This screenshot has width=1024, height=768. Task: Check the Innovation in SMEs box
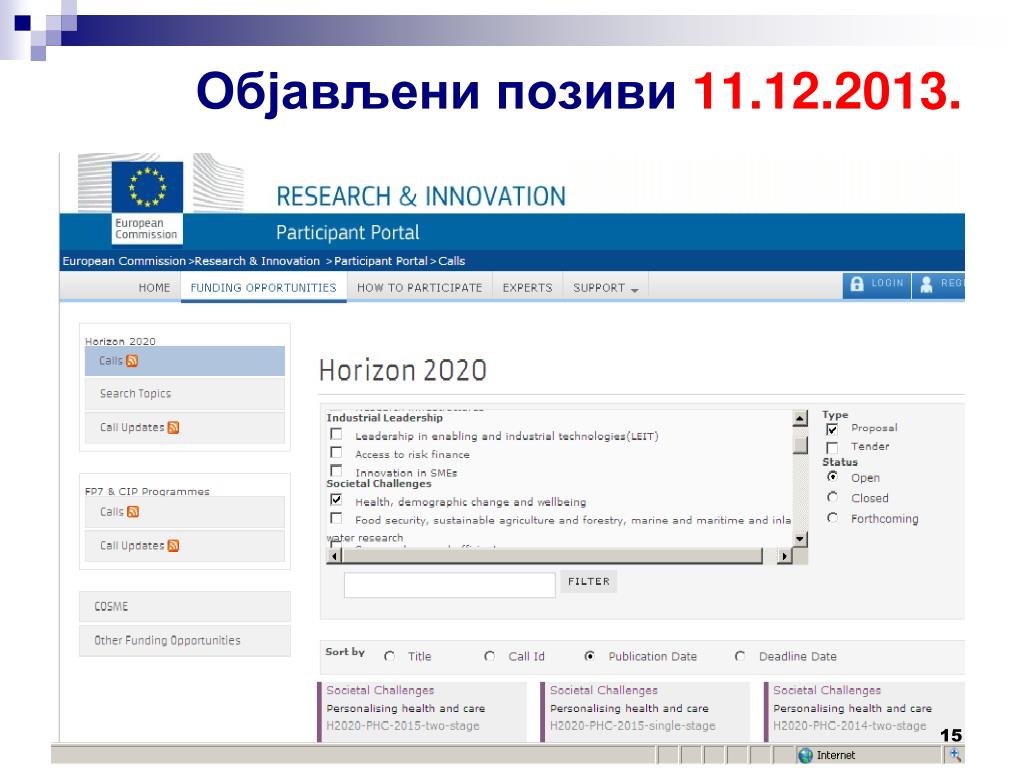[x=336, y=470]
